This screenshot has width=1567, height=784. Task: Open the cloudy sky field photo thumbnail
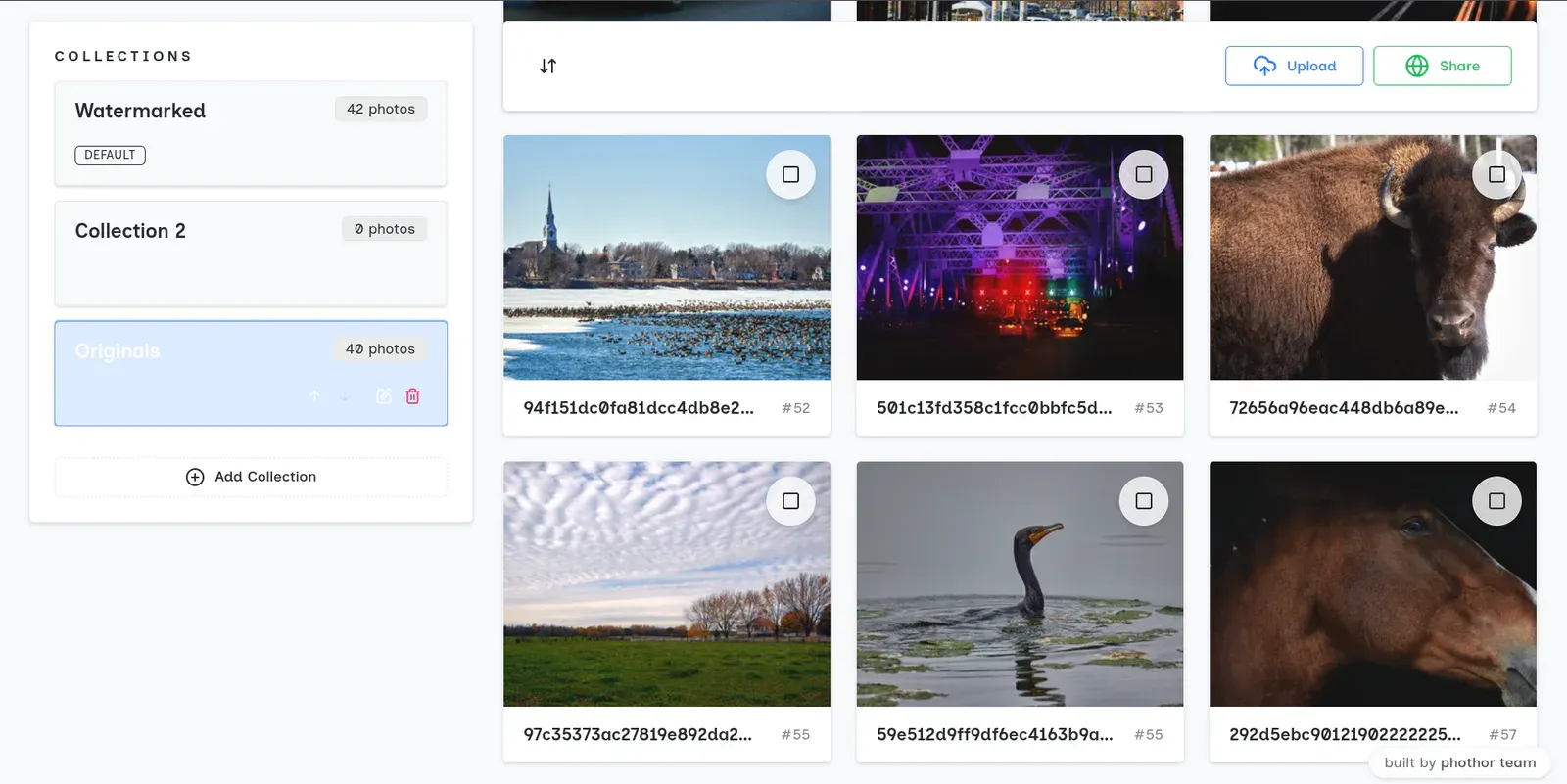(x=667, y=584)
